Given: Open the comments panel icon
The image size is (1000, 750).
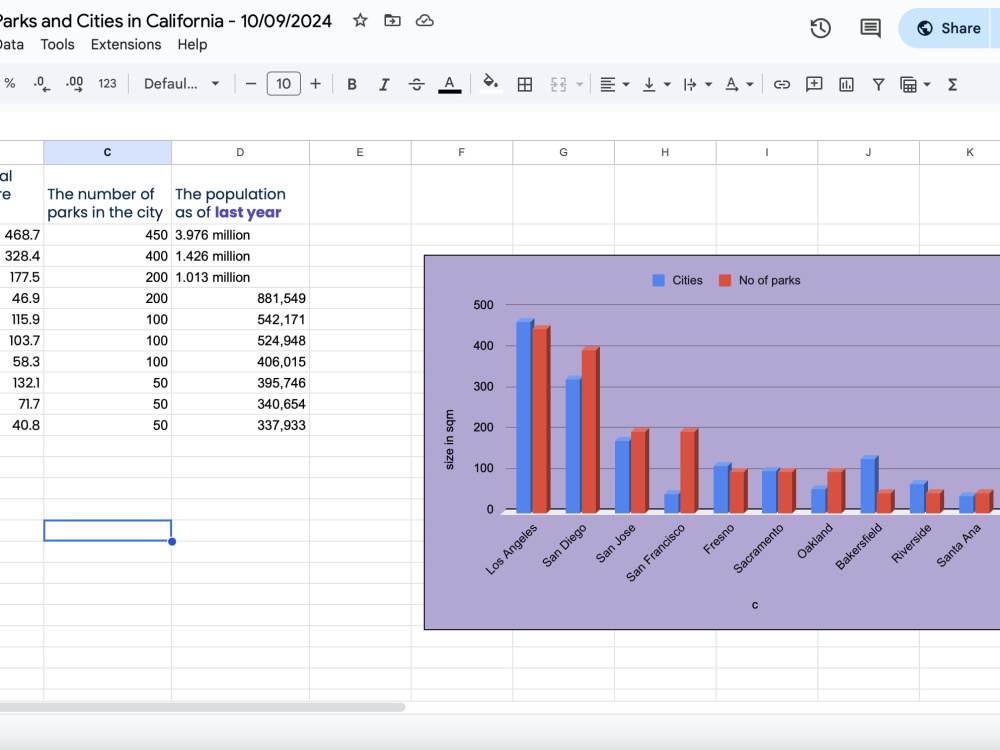Looking at the screenshot, I should [x=870, y=28].
